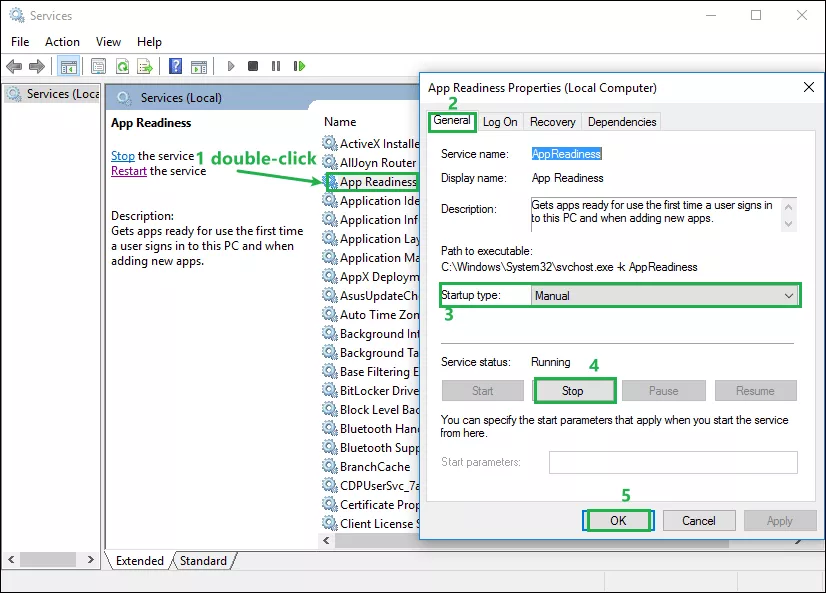Select the Background Intelligent Transfer row

tap(371, 333)
